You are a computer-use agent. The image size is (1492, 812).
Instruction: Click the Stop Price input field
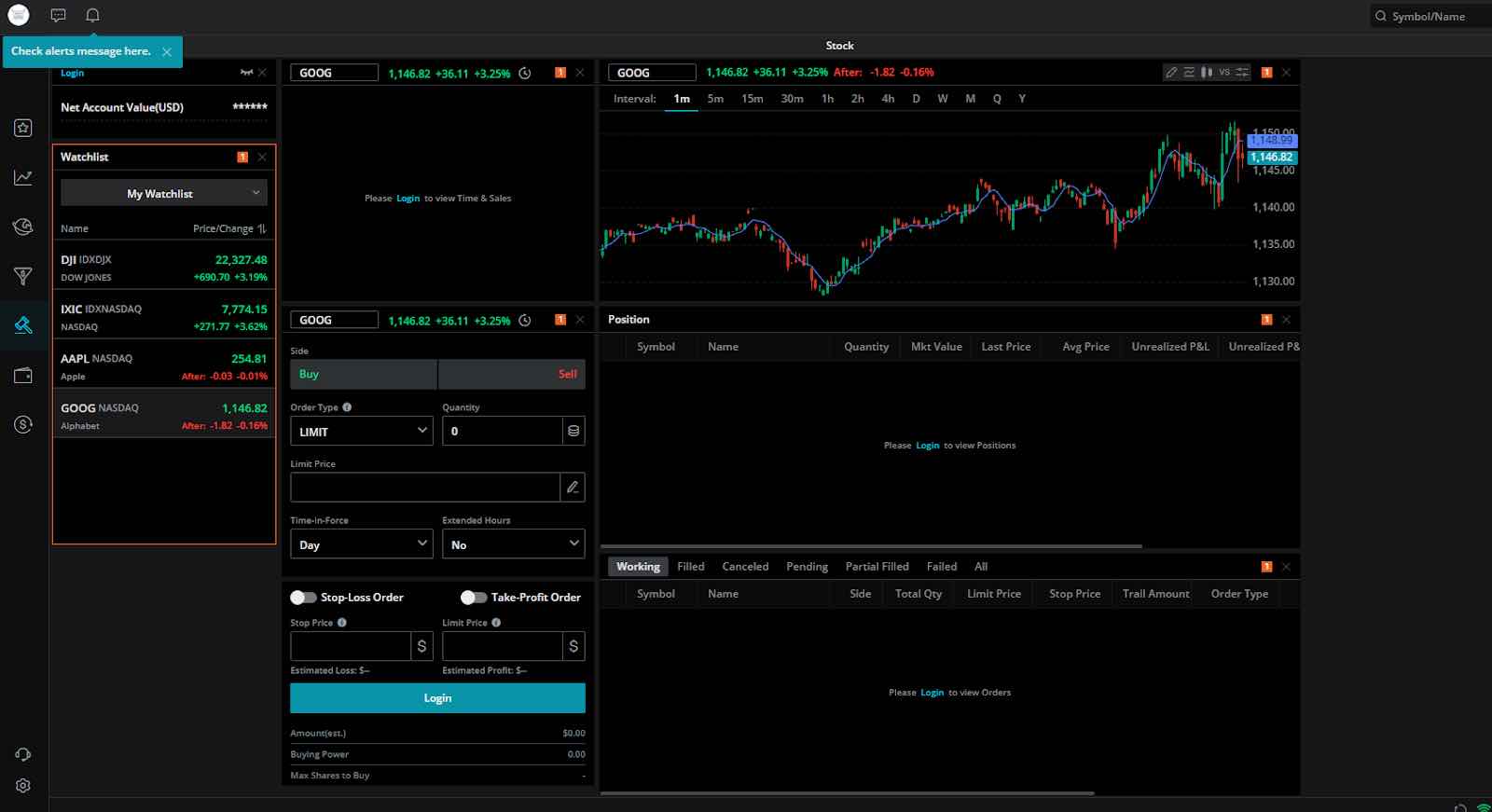[351, 646]
